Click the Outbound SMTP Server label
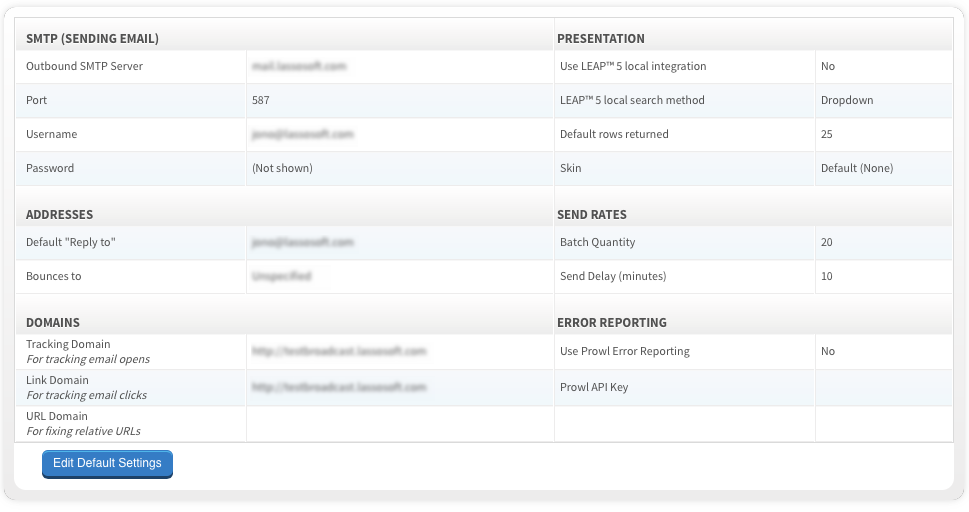 [x=84, y=66]
